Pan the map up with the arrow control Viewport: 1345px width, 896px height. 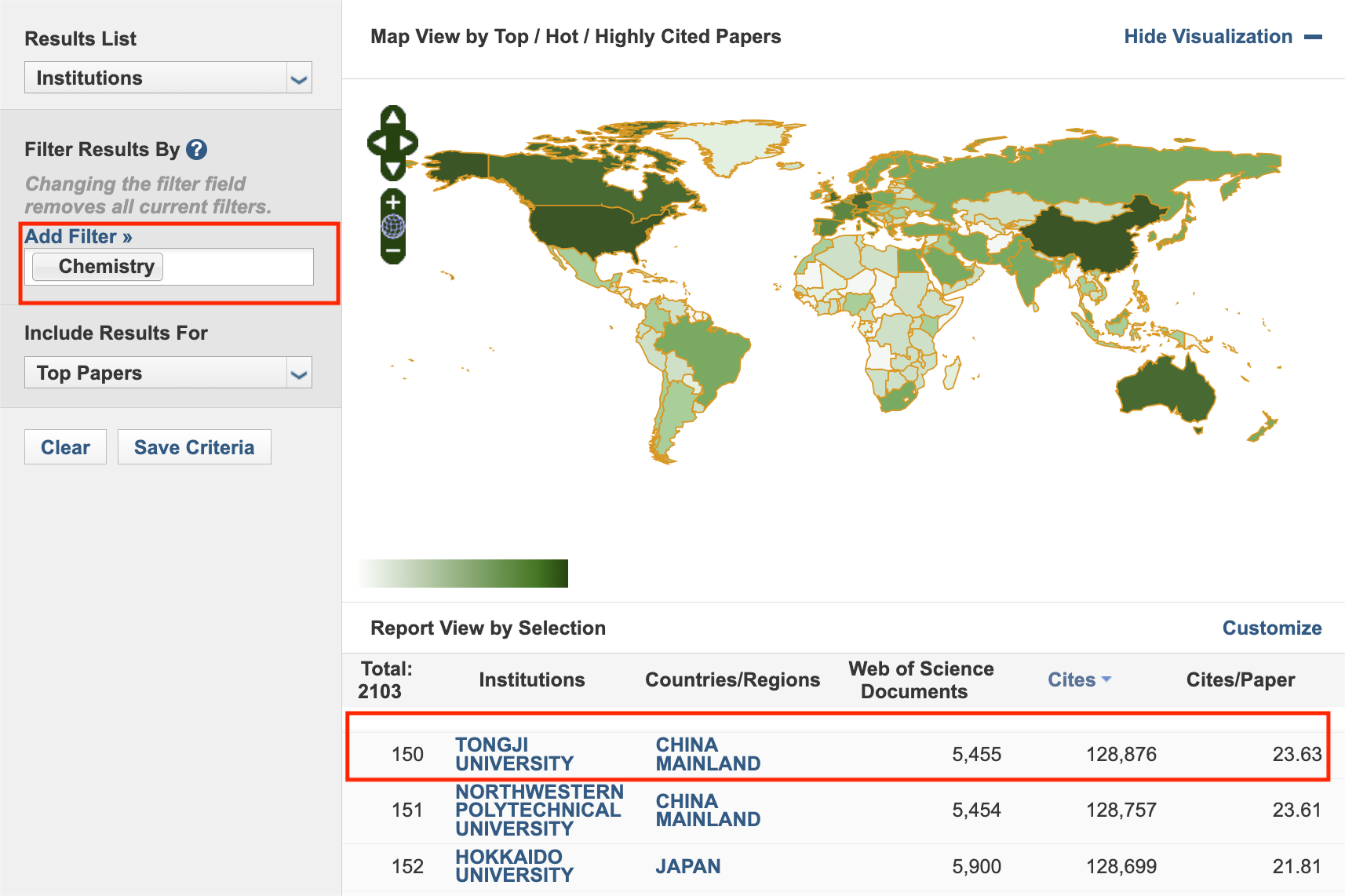(392, 118)
